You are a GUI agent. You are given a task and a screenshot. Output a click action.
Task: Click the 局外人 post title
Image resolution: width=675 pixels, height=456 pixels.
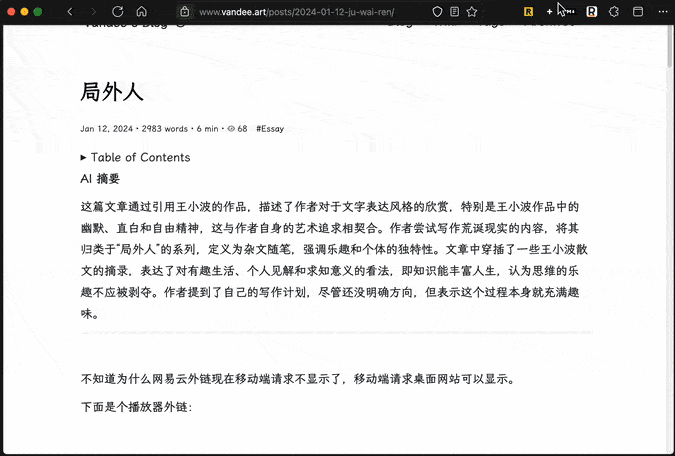[112, 92]
